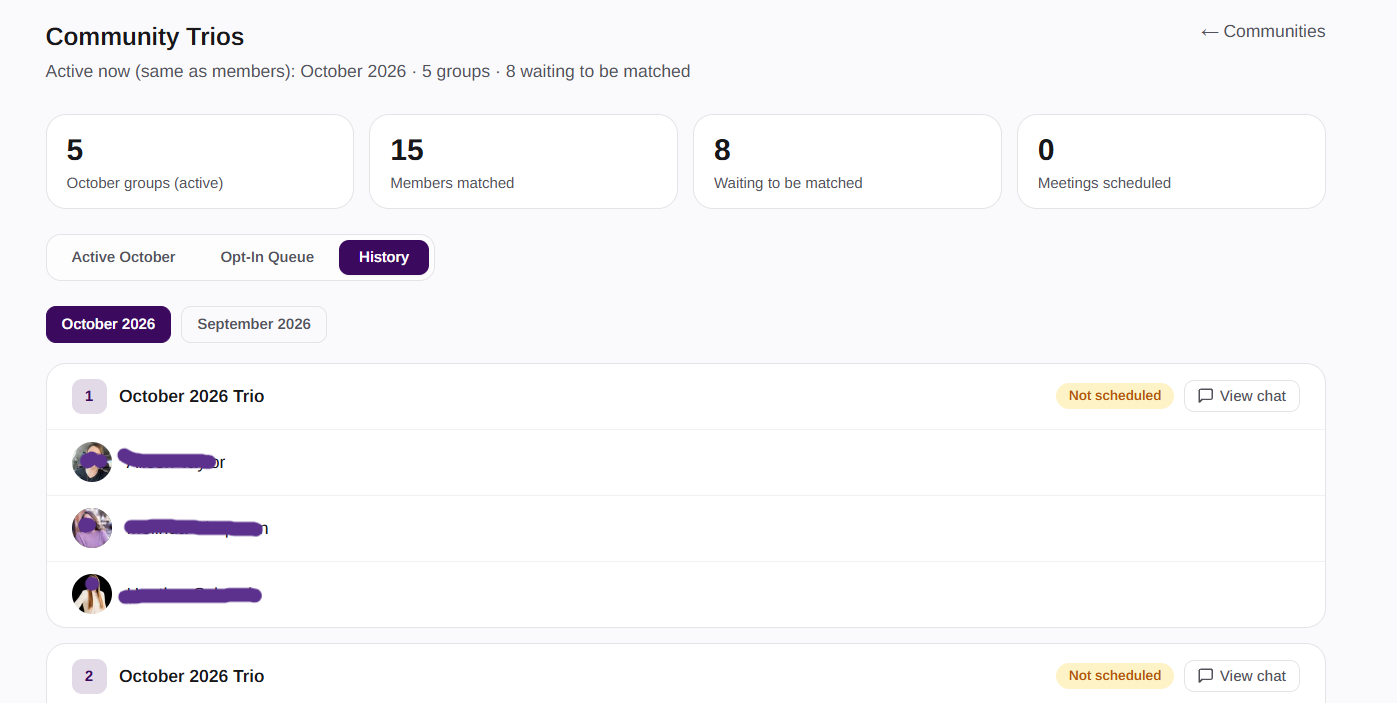This screenshot has height=703, width=1397.
Task: Open first member's avatar in trio 1
Action: point(92,462)
